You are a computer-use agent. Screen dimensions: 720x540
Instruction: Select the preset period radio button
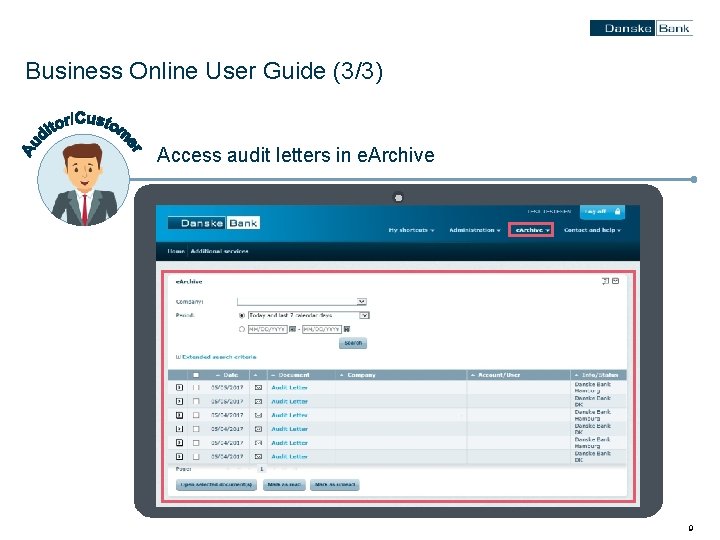tap(242, 315)
